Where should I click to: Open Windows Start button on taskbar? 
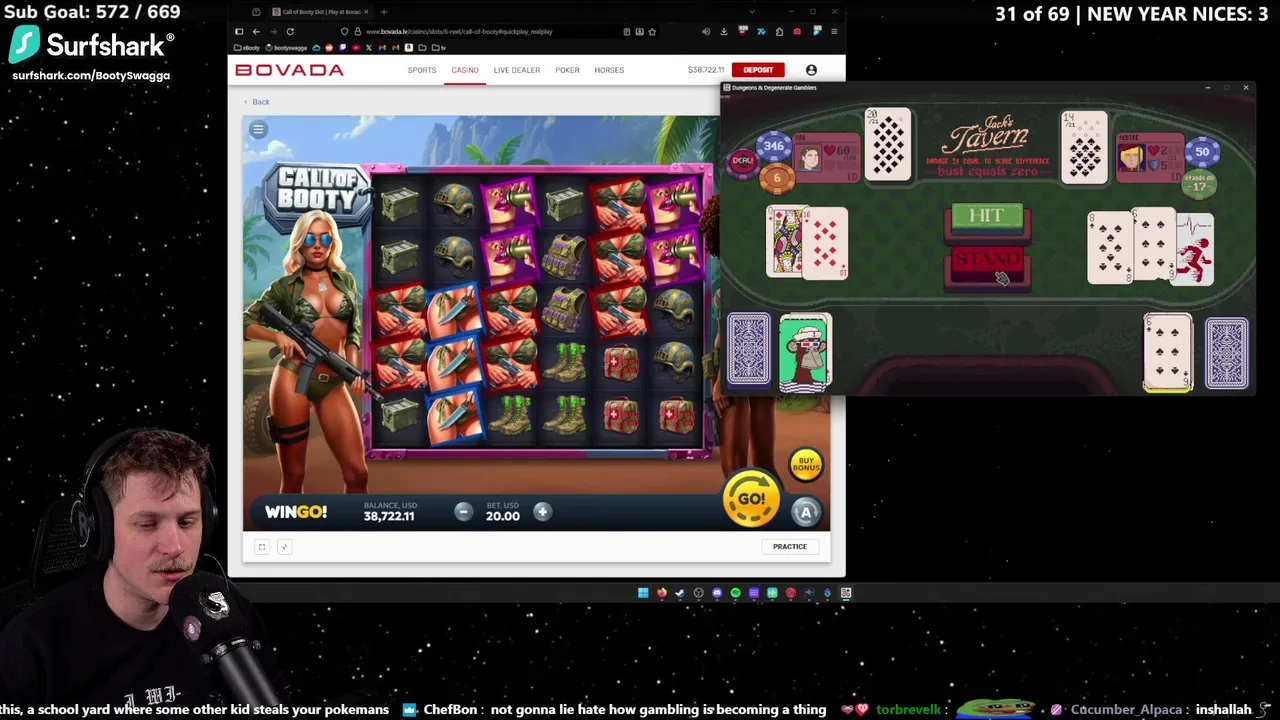click(643, 593)
